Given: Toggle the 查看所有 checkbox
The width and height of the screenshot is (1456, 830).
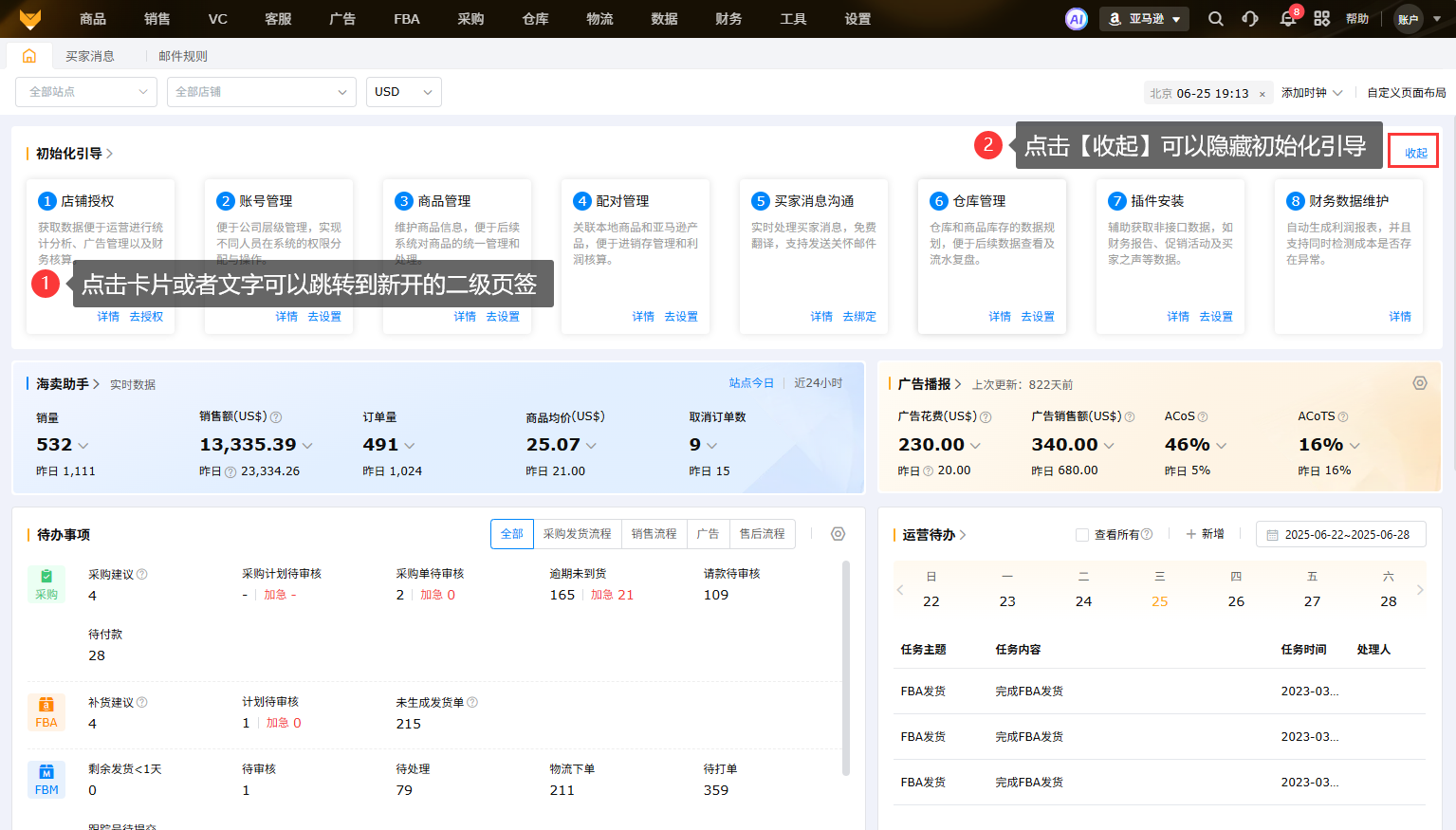Looking at the screenshot, I should tap(1081, 535).
